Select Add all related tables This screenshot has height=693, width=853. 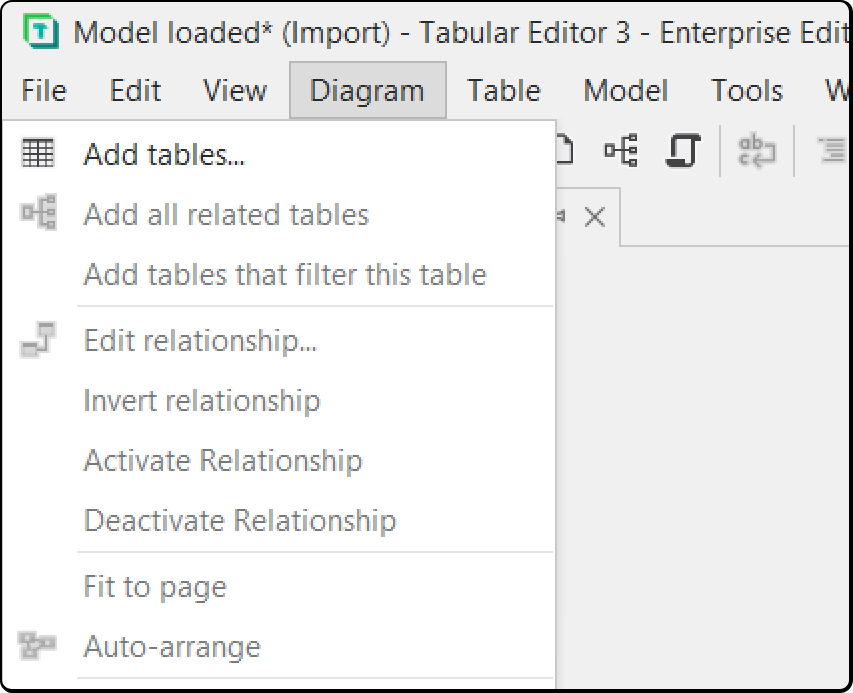click(279, 214)
